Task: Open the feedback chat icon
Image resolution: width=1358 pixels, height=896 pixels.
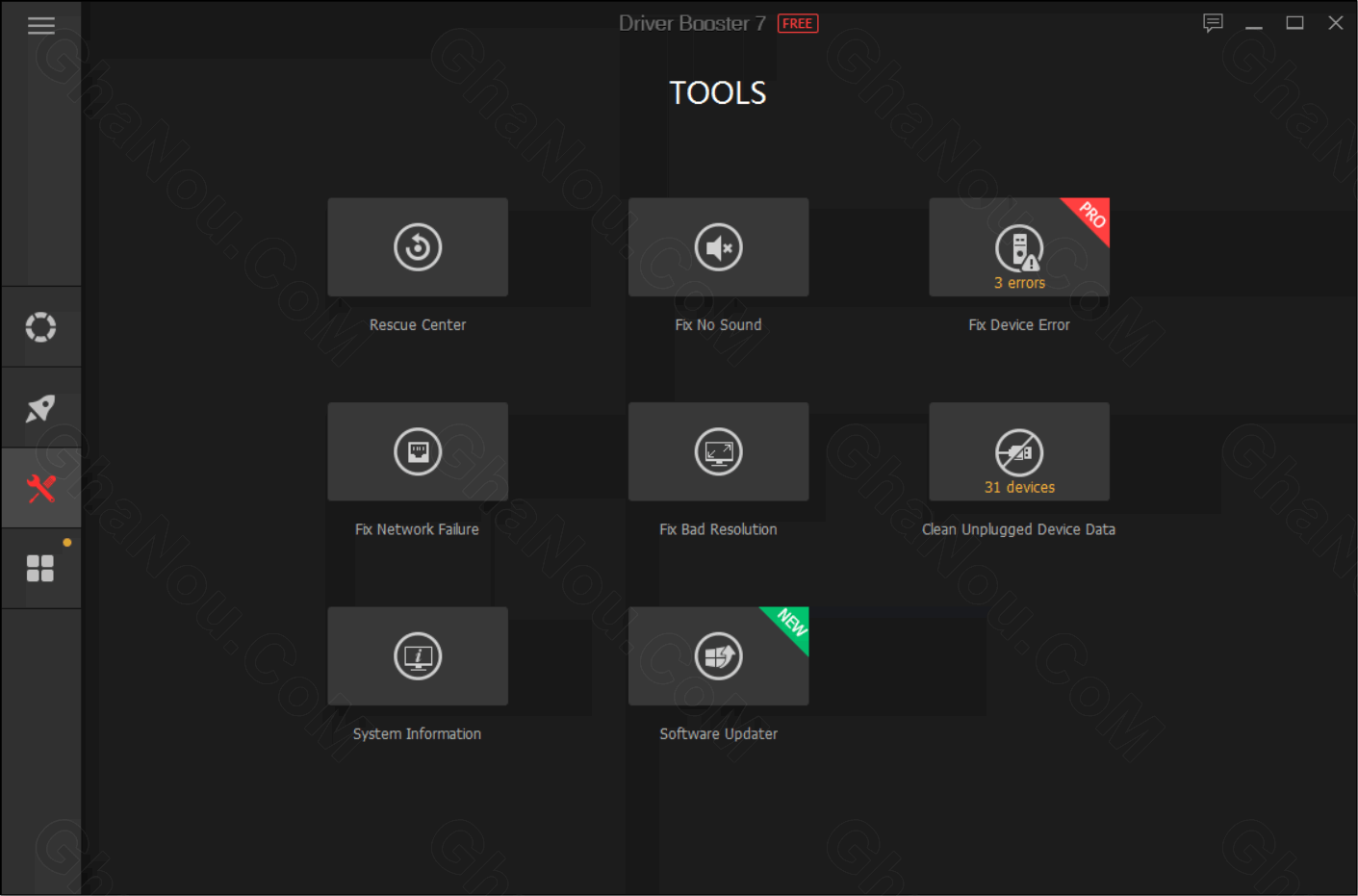Action: pos(1213,23)
